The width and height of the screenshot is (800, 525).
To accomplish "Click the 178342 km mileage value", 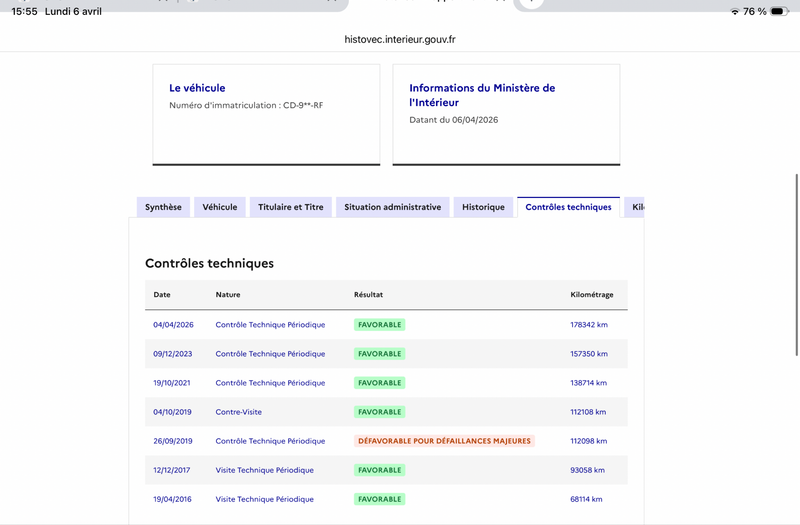I will tap(589, 325).
